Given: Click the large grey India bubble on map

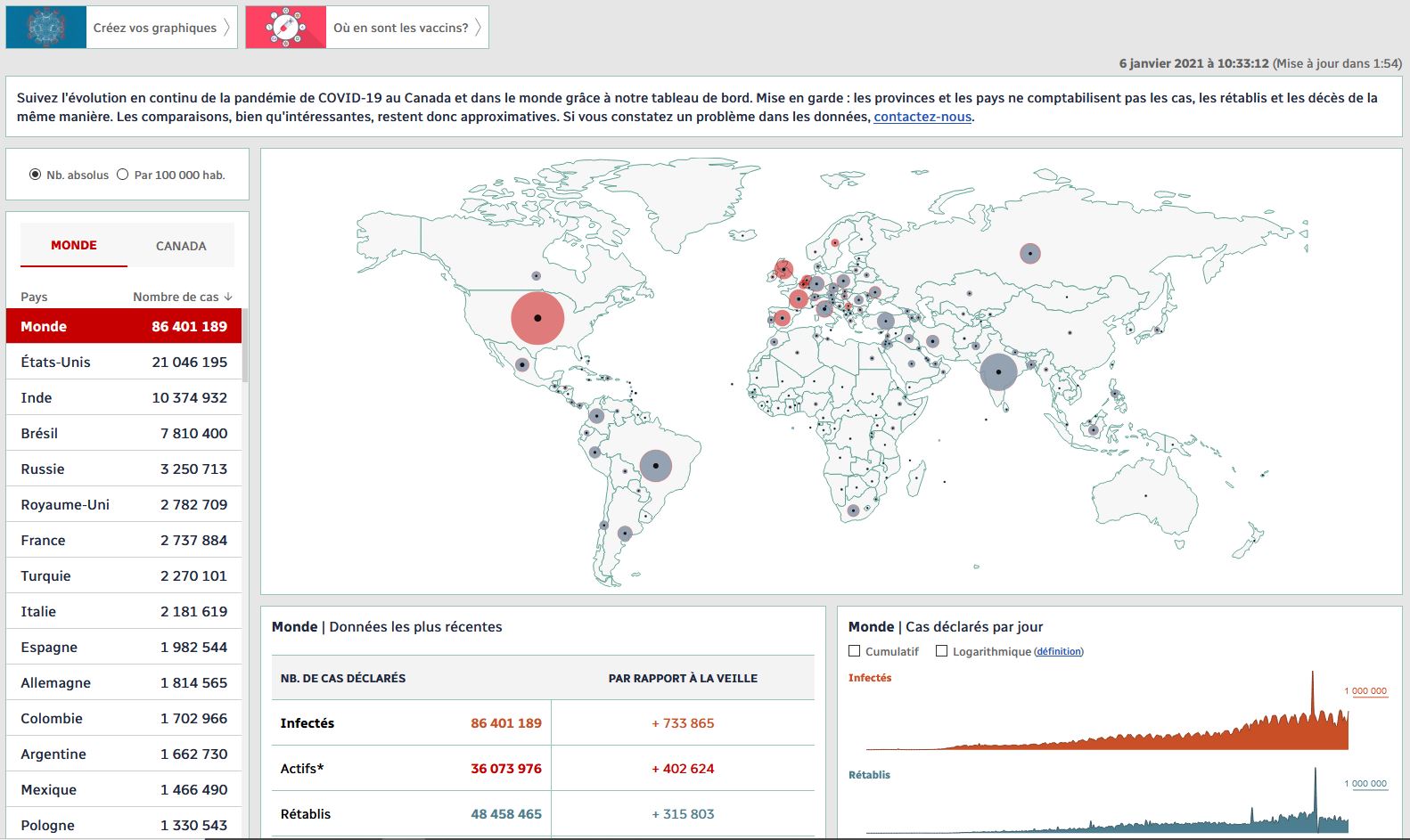Looking at the screenshot, I should (x=998, y=371).
